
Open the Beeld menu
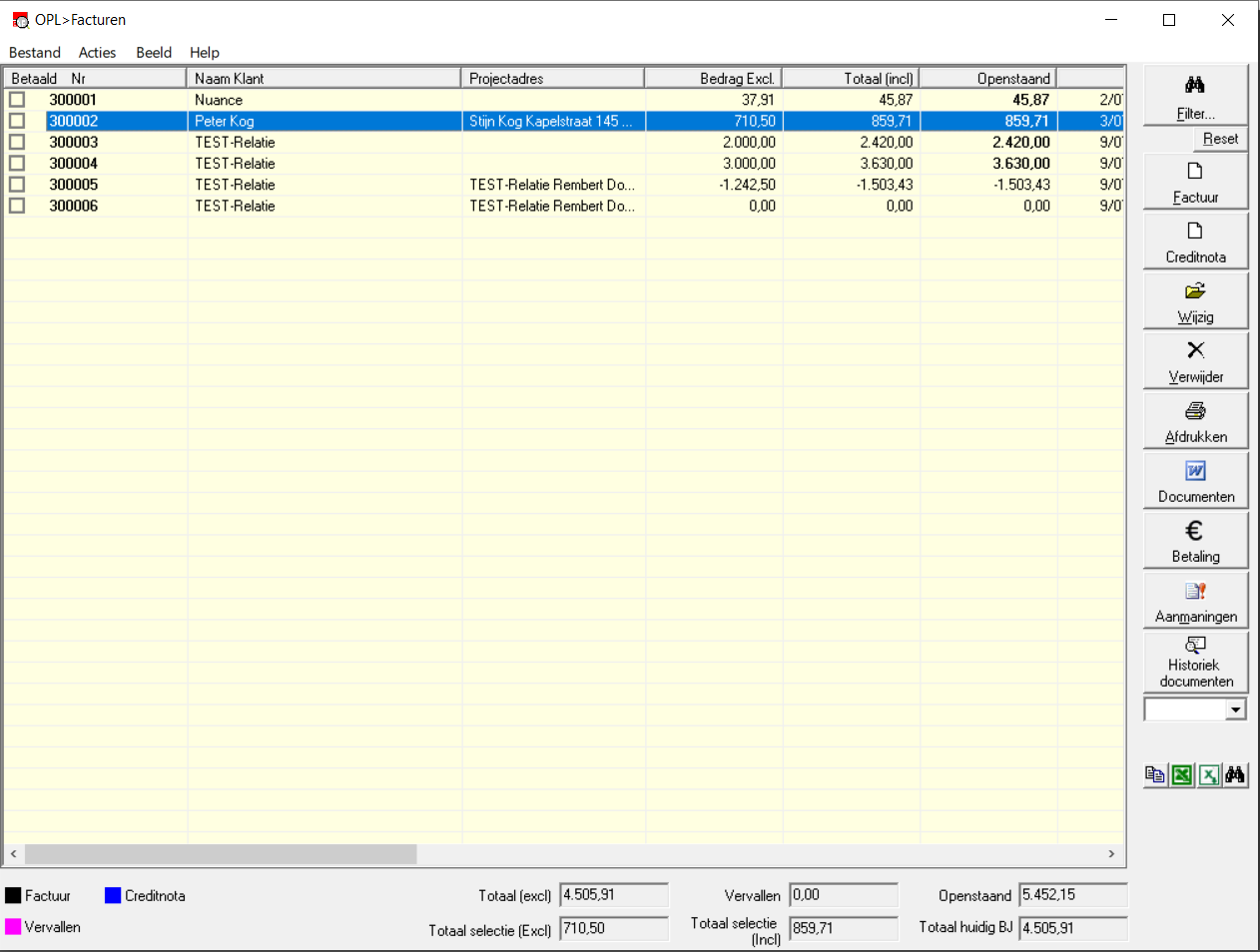point(154,52)
